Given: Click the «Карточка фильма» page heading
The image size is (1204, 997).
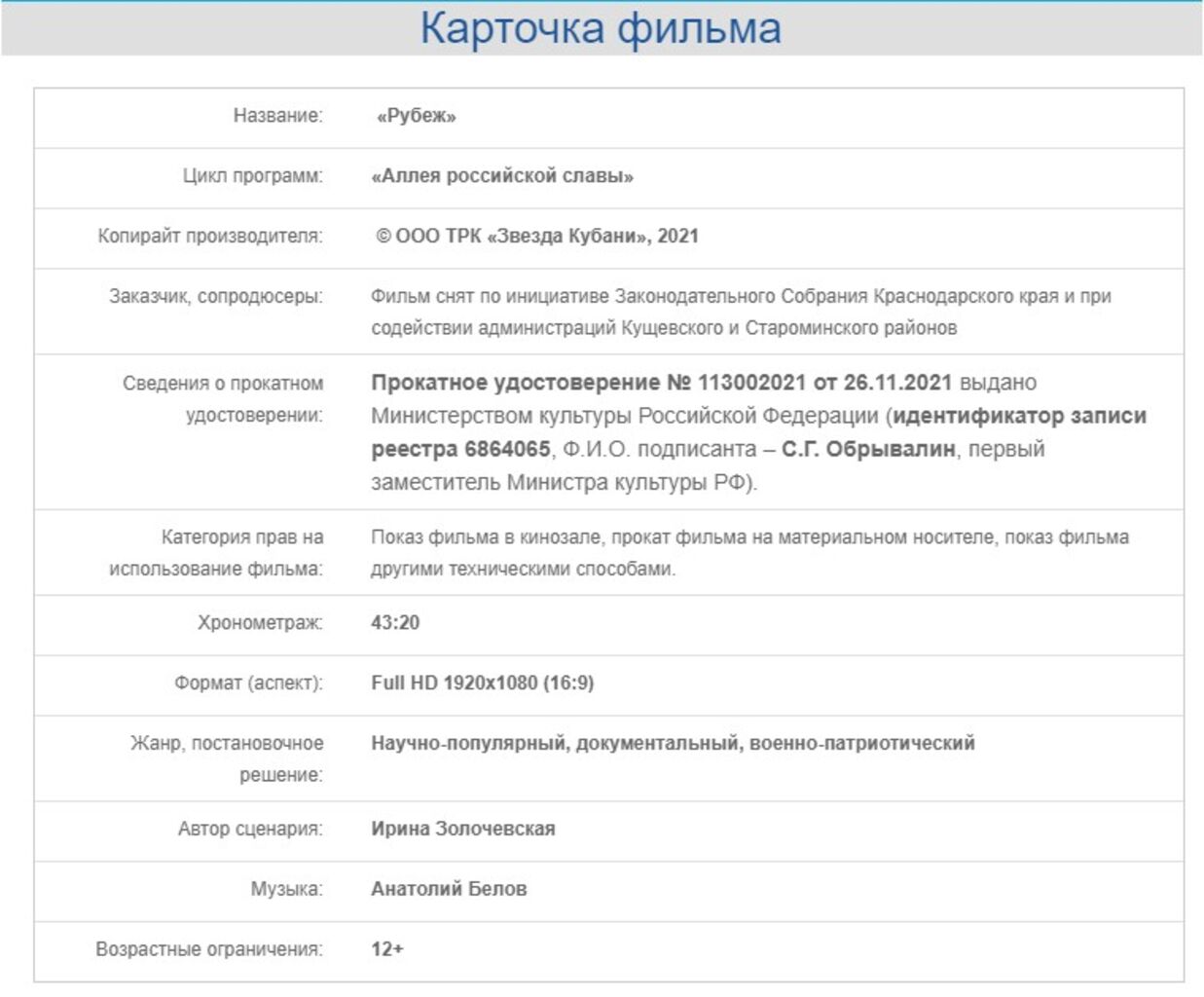Looking at the screenshot, I should pos(601,28).
